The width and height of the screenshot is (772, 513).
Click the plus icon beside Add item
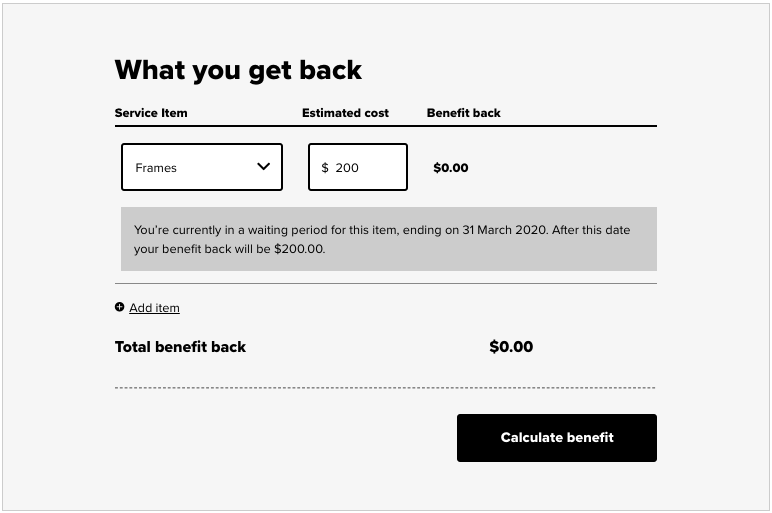click(119, 307)
